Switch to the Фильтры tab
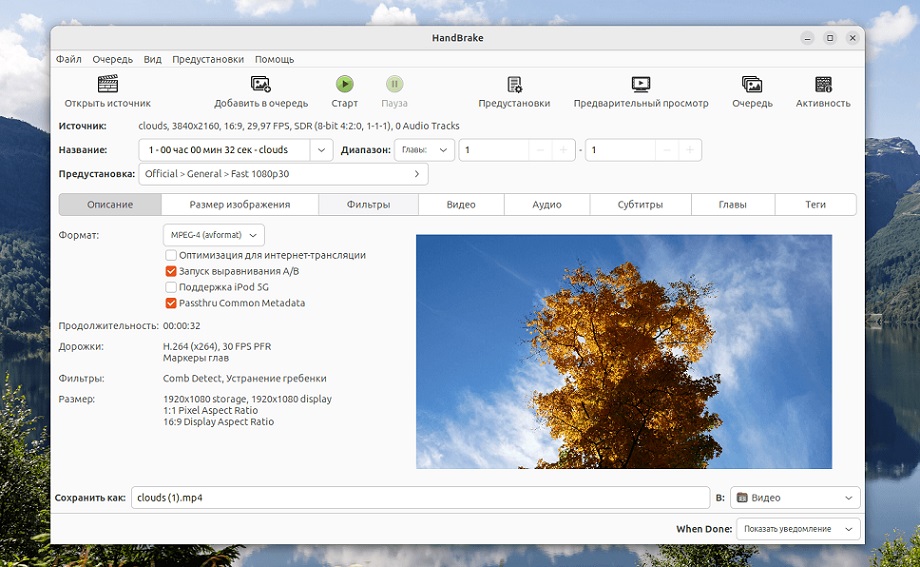This screenshot has width=920, height=567. 368,204
